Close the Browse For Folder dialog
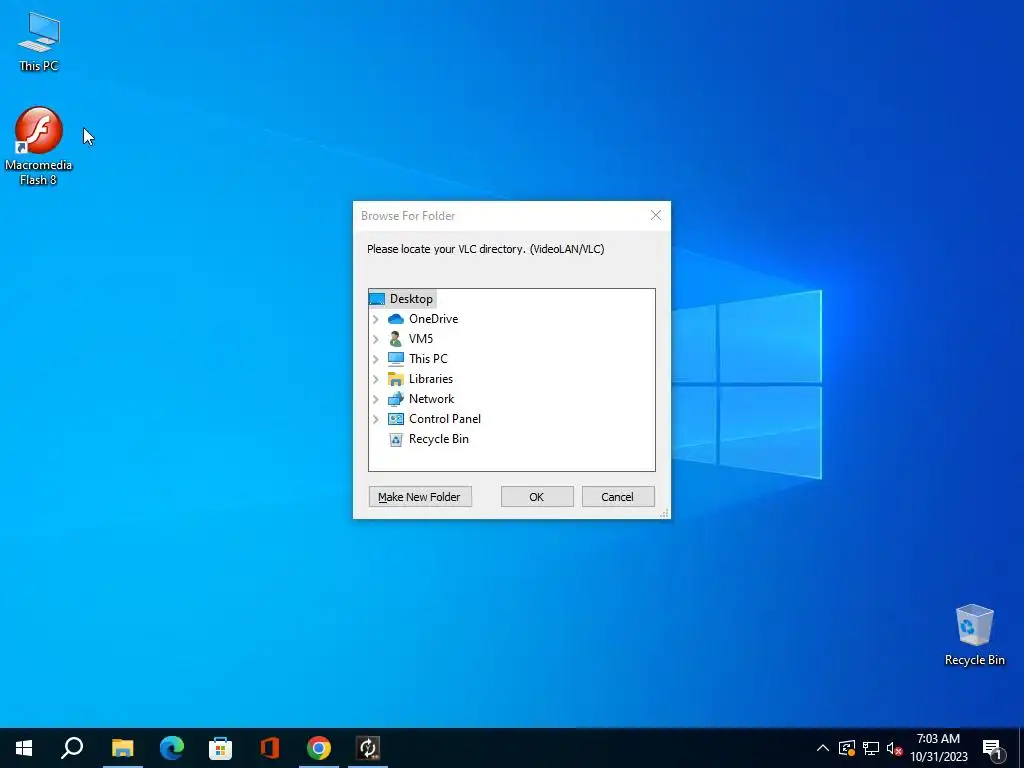This screenshot has width=1024, height=768. click(x=656, y=216)
